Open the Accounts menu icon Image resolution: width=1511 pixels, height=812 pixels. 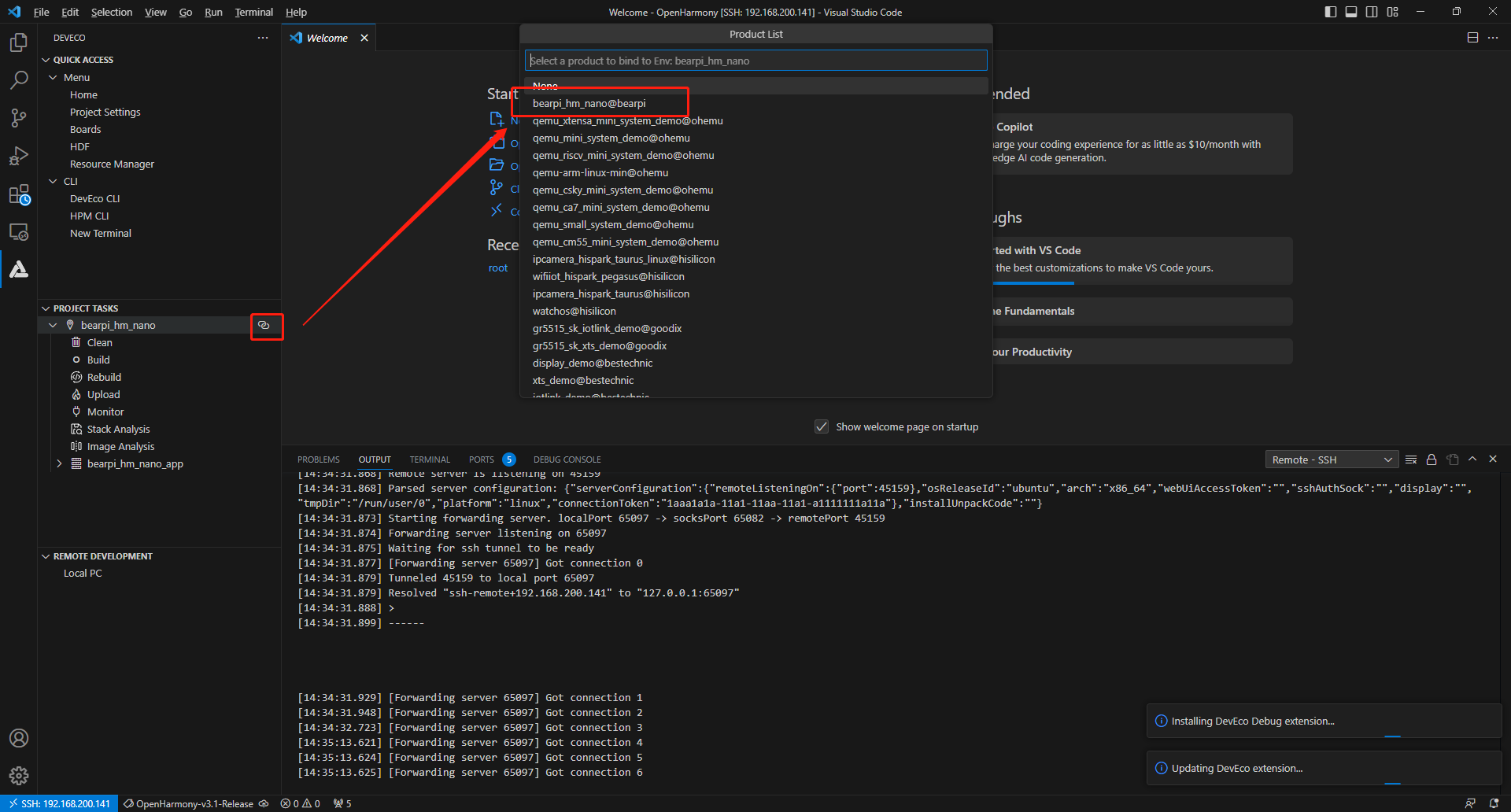(19, 738)
